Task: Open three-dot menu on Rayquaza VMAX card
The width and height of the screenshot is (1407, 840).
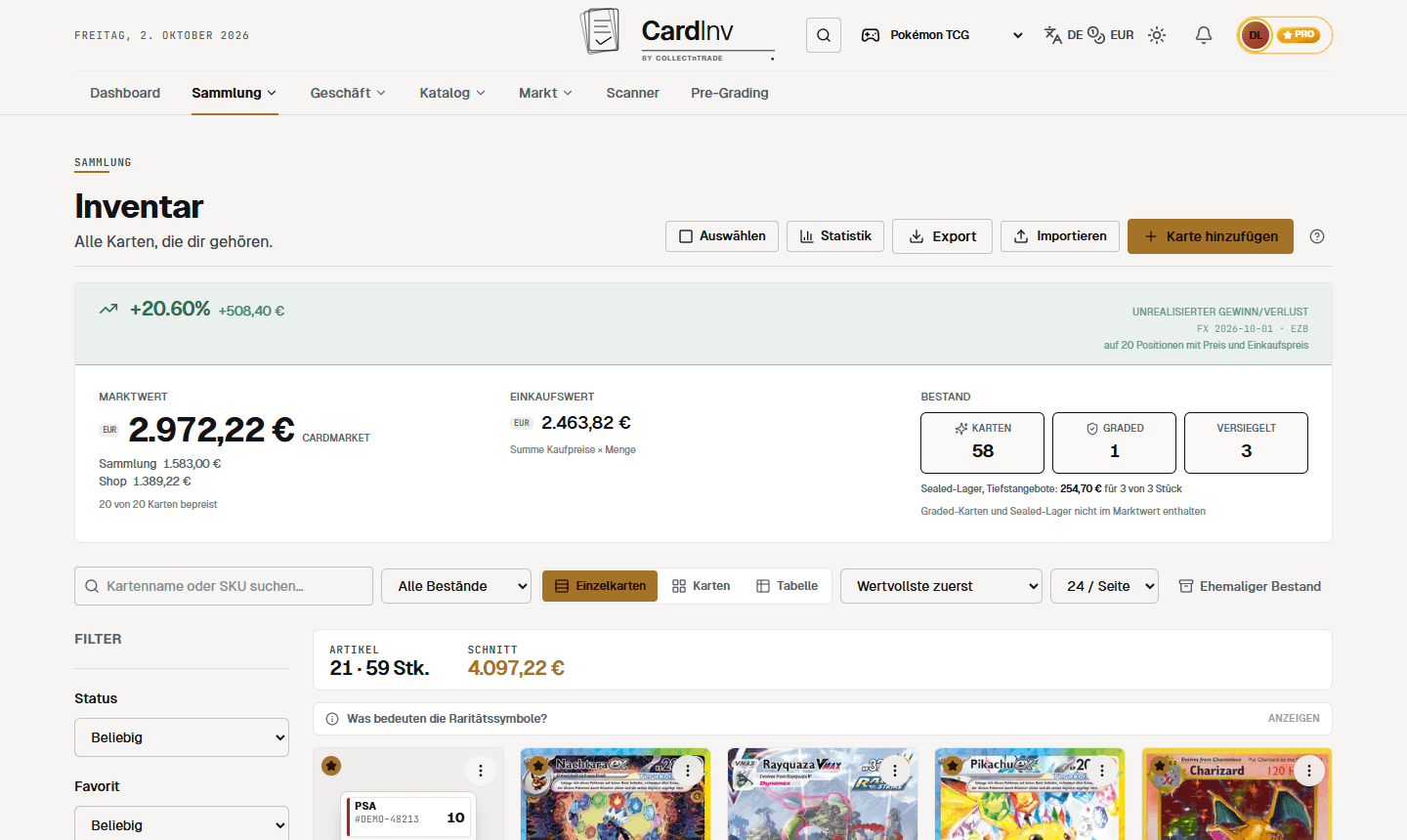Action: pos(895,771)
